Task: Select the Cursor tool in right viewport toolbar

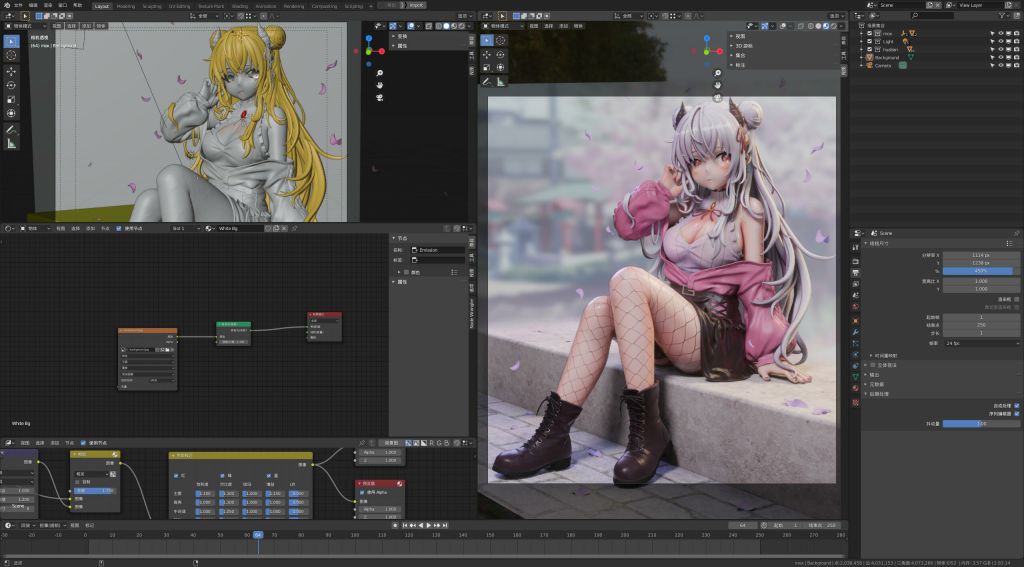Action: [x=501, y=40]
